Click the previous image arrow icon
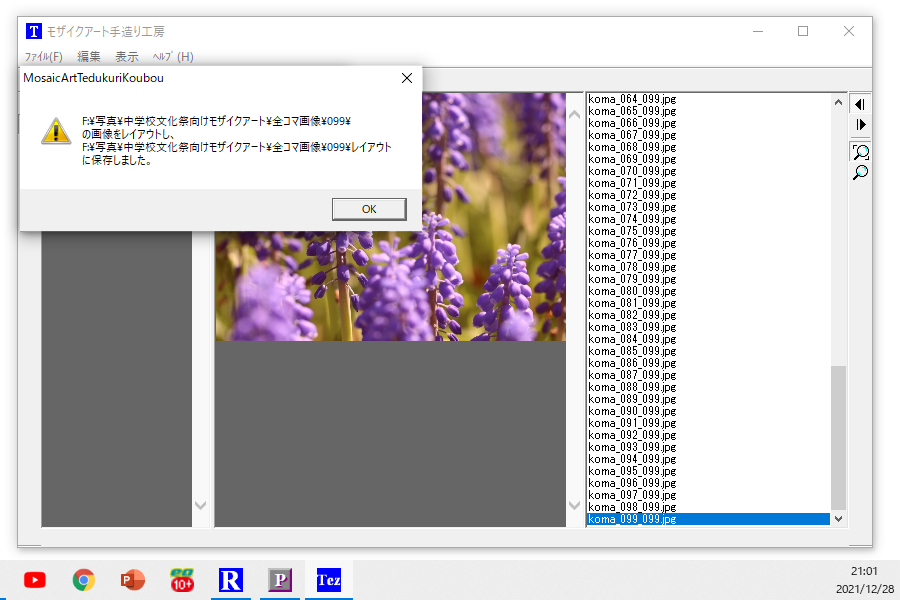Screen dimensions: 900x600 pos(860,104)
